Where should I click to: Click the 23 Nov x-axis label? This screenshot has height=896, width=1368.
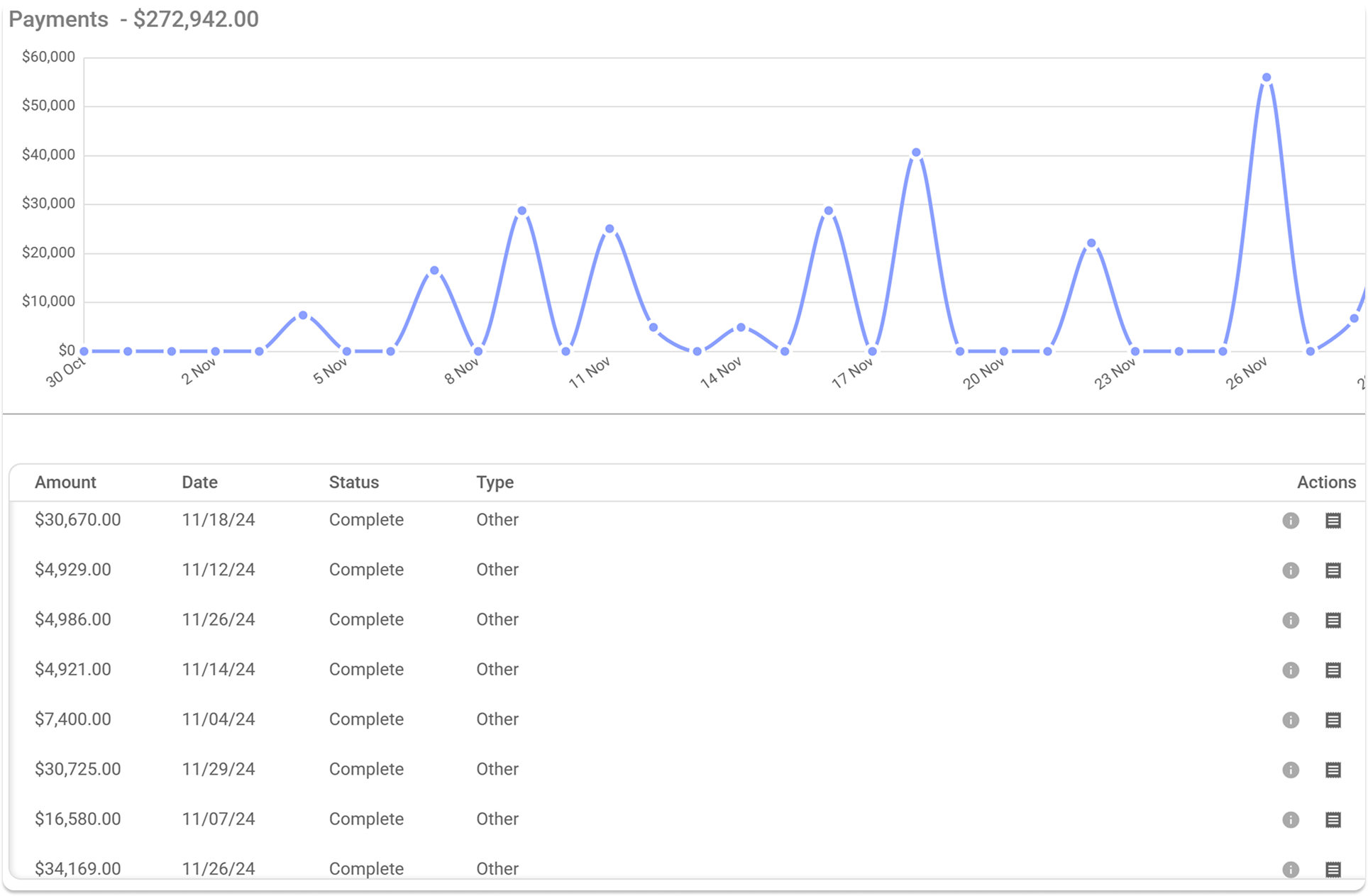click(1115, 373)
